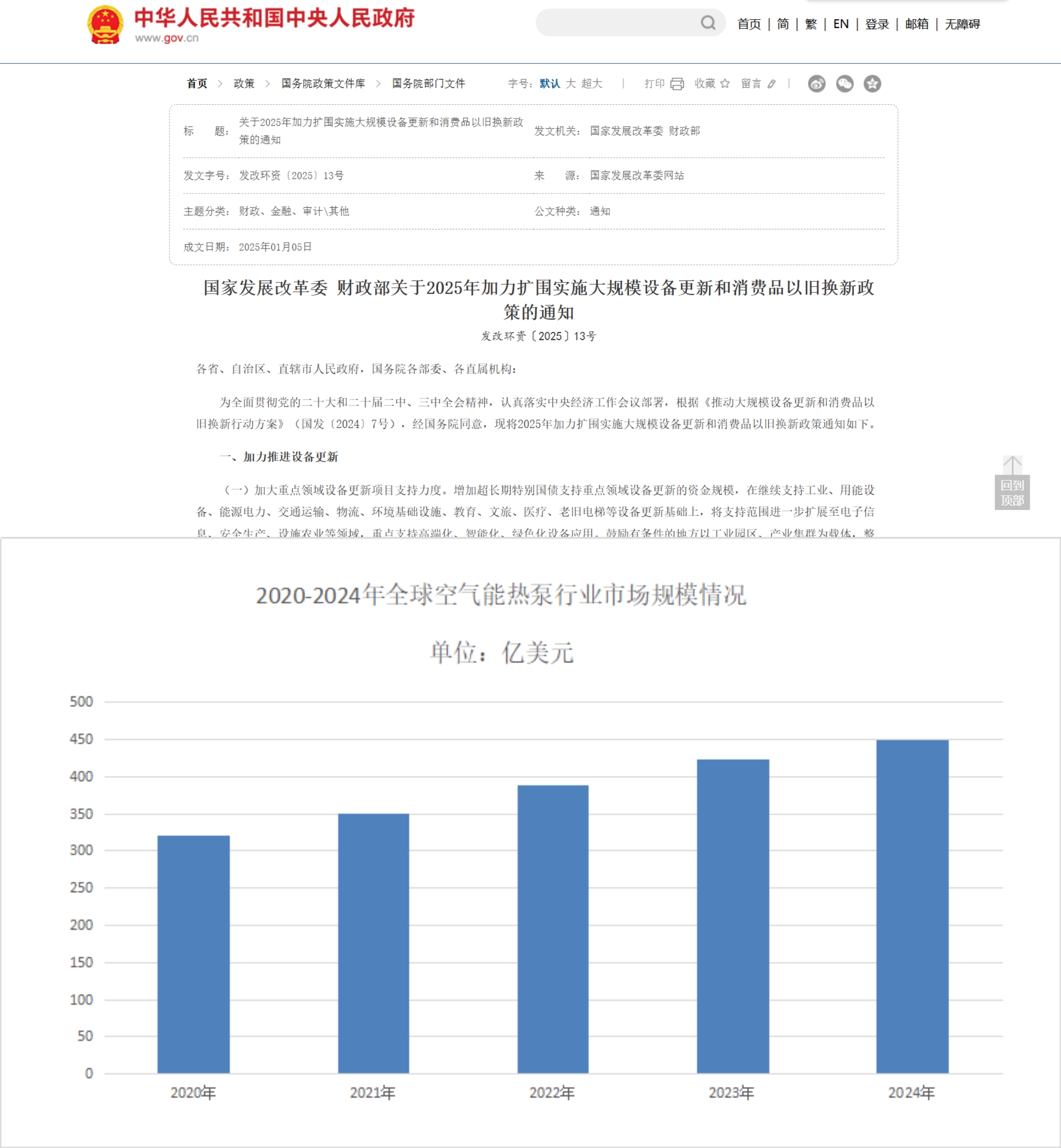
Task: Click the 一、加力推进设备更新 section heading
Action: 279,457
